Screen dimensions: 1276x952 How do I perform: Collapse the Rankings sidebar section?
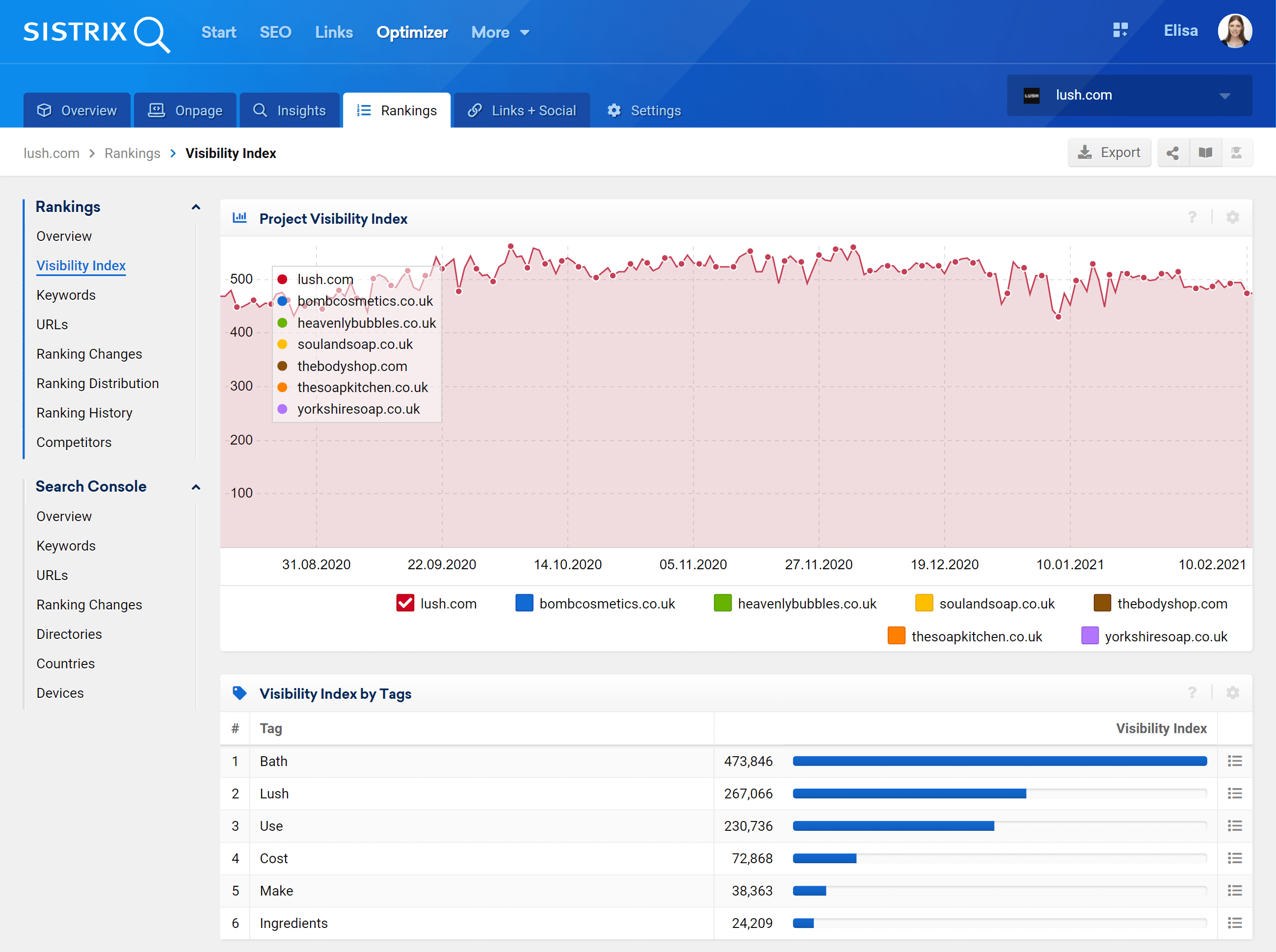click(x=196, y=207)
